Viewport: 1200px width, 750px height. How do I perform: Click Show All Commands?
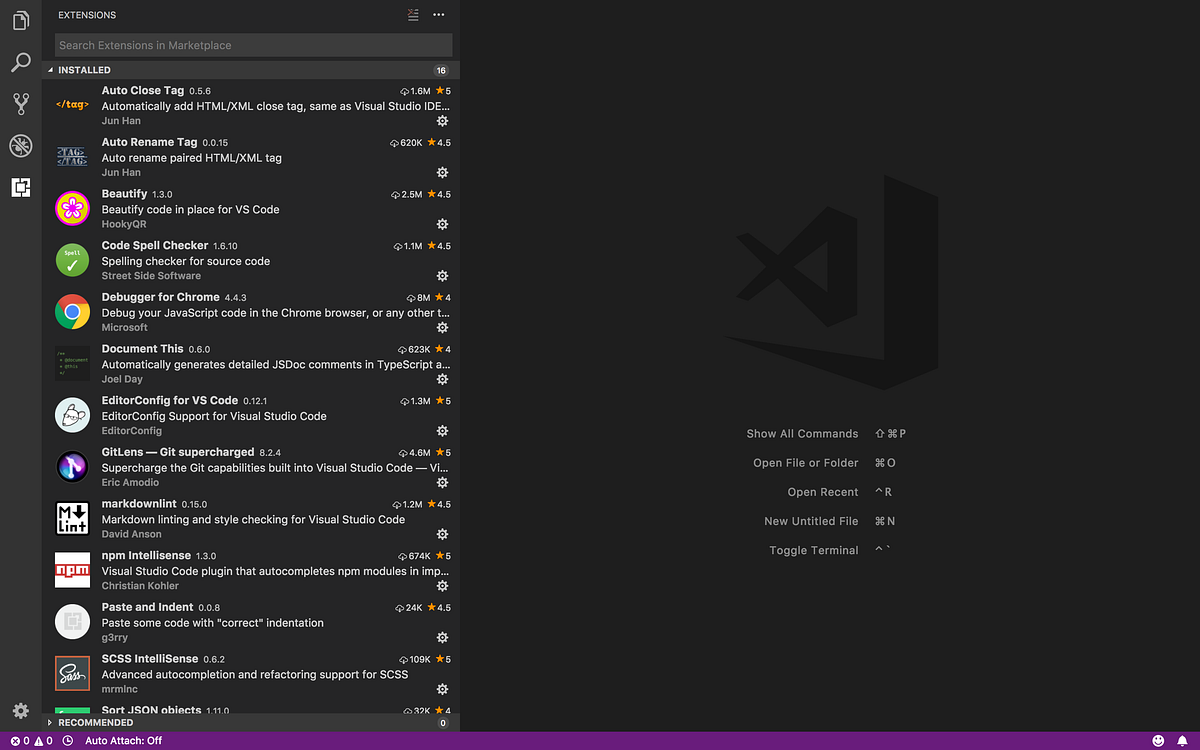[x=802, y=433]
